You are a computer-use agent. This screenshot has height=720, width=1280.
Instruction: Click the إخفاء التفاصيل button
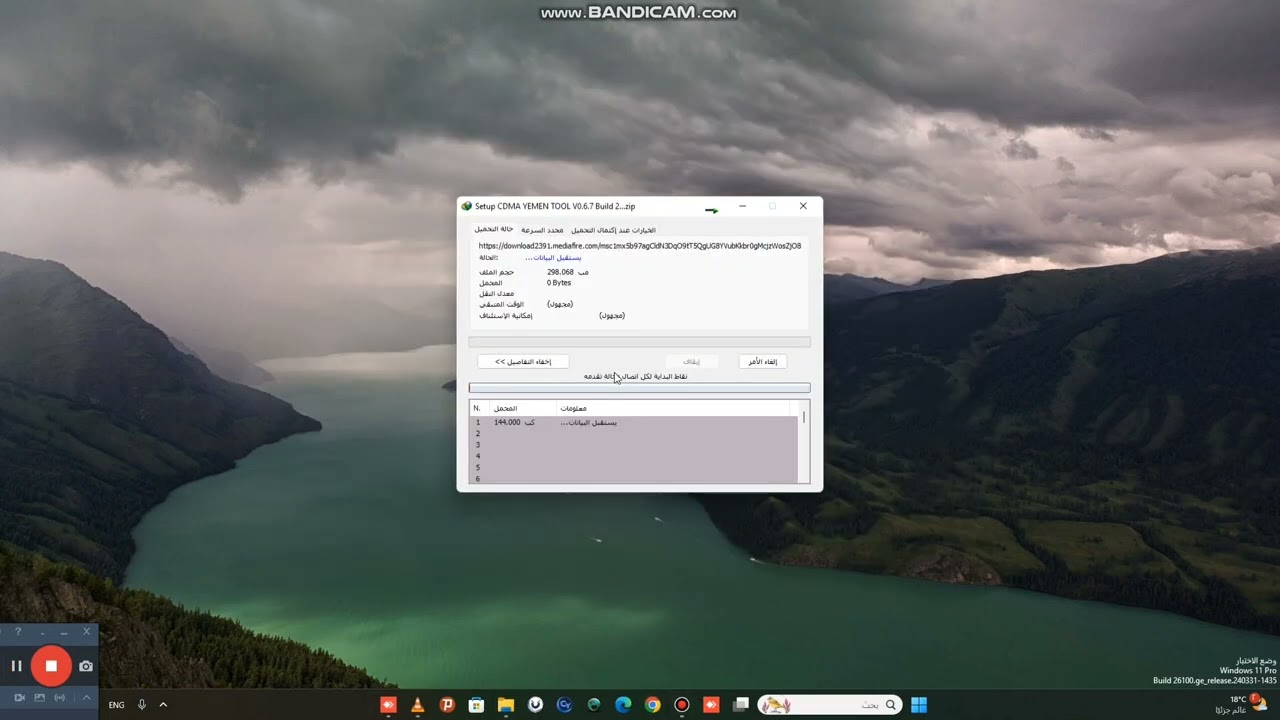[x=522, y=361]
